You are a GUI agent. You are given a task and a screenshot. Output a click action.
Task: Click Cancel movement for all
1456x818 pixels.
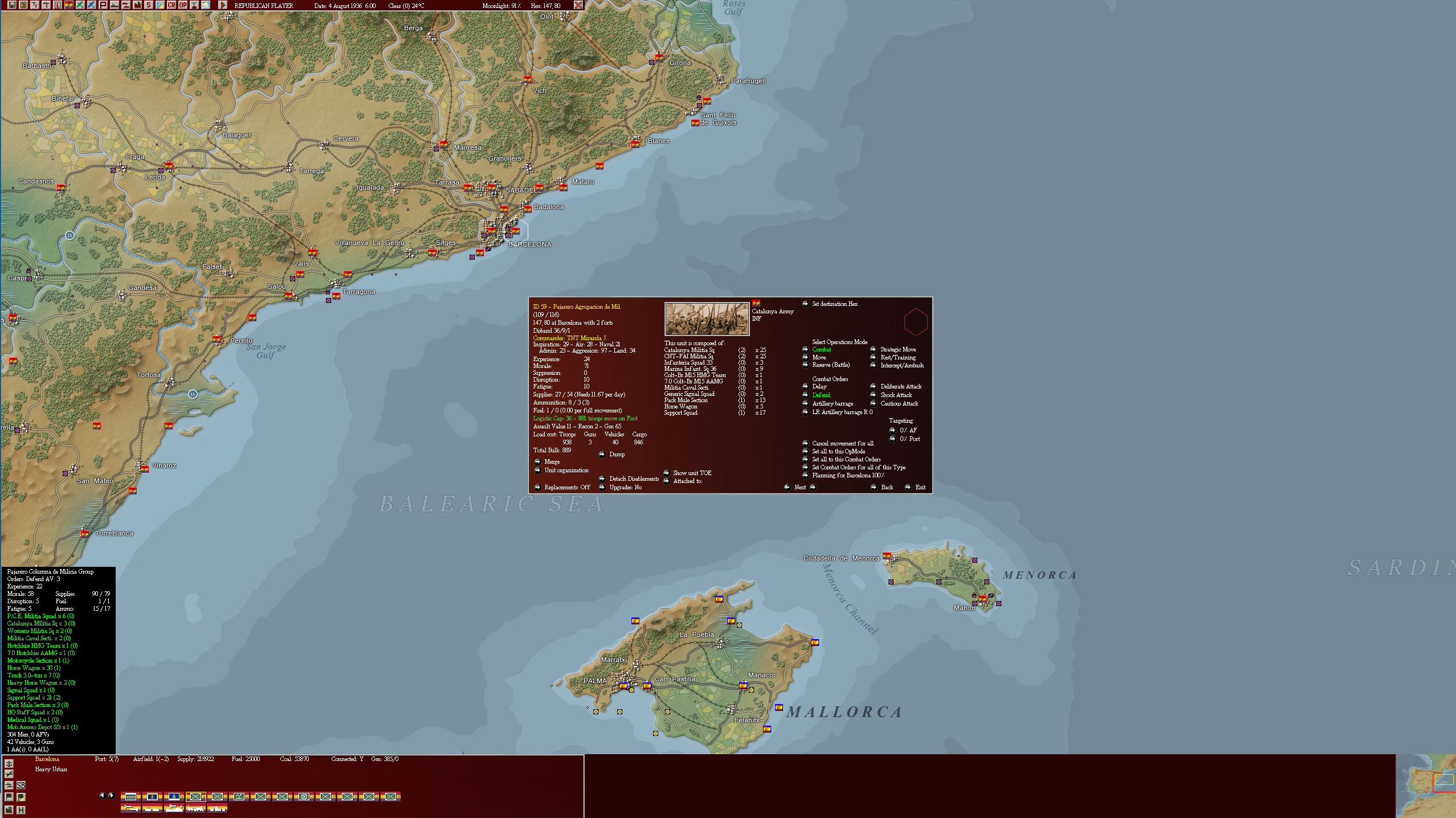click(806, 443)
